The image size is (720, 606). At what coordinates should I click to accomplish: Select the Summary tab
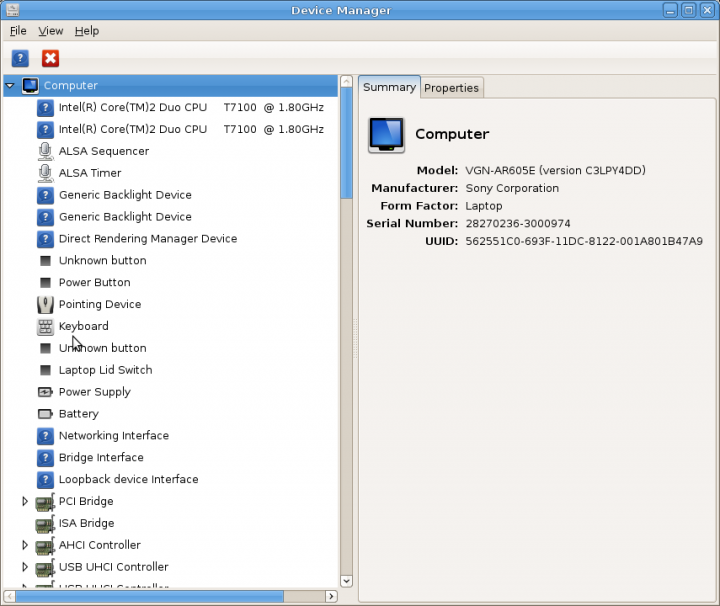[389, 87]
